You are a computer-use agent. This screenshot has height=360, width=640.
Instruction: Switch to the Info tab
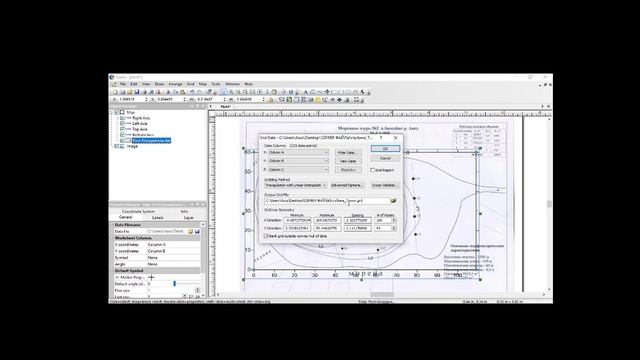pos(184,211)
